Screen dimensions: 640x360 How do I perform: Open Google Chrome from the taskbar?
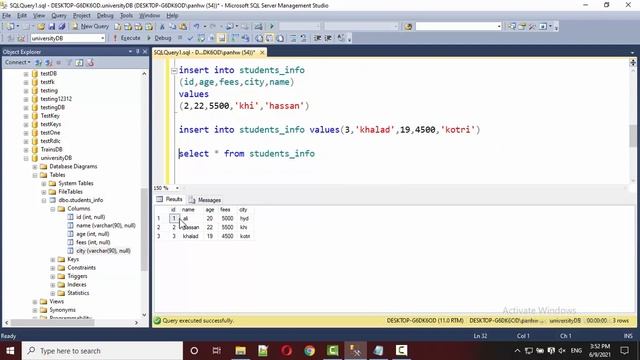pyautogui.click(x=309, y=351)
